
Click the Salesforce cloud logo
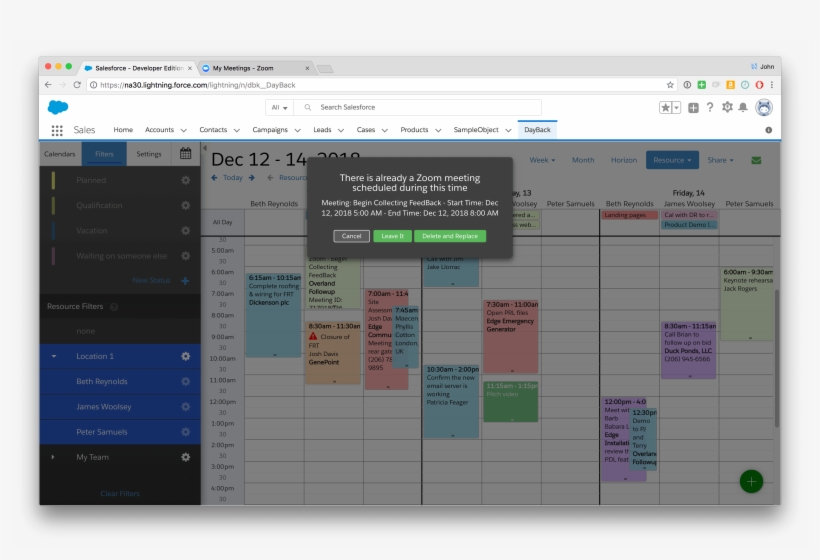pyautogui.click(x=58, y=107)
